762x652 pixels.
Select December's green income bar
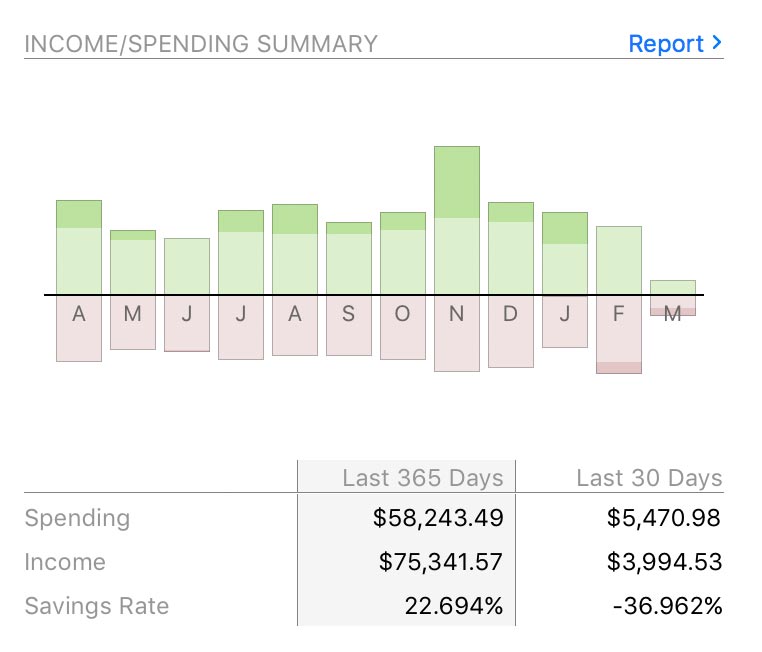(x=511, y=248)
